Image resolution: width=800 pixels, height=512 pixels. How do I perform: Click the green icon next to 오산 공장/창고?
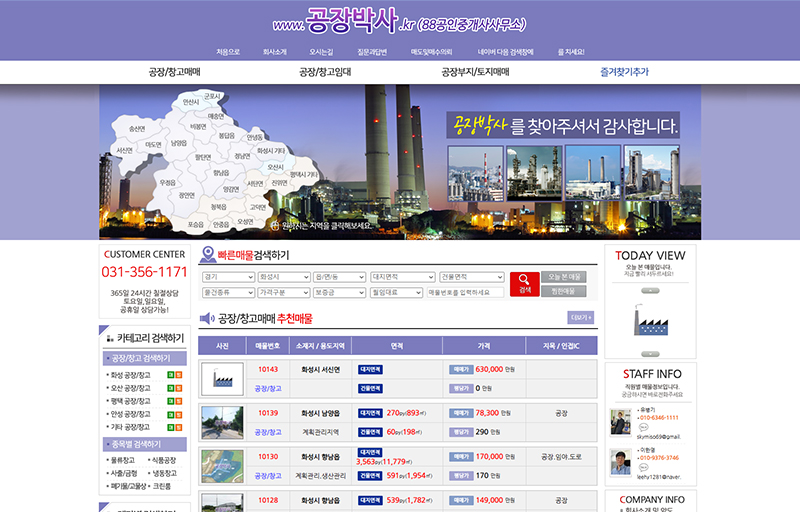pyautogui.click(x=171, y=388)
